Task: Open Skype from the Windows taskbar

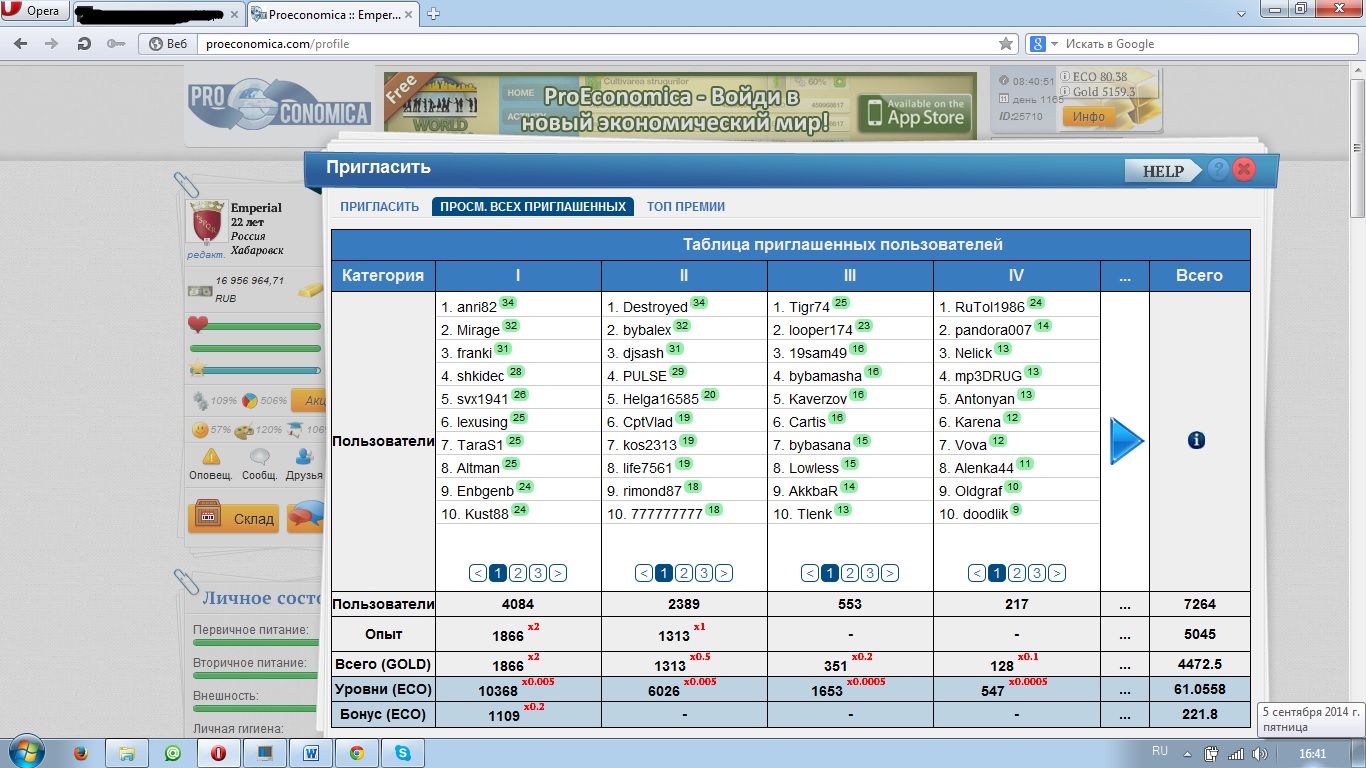Action: tap(403, 753)
